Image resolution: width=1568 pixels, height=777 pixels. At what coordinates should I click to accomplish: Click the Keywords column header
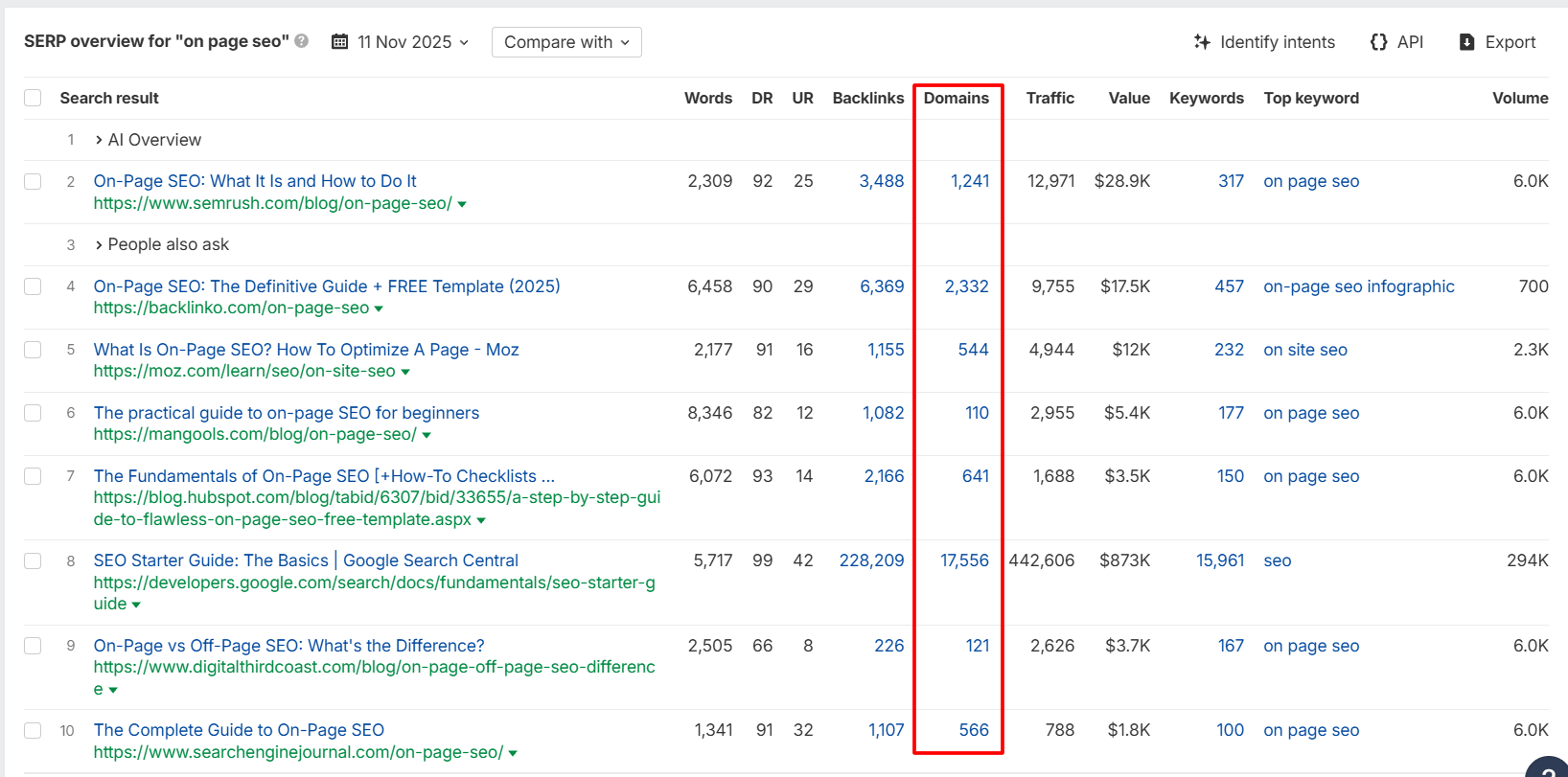[x=1207, y=98]
